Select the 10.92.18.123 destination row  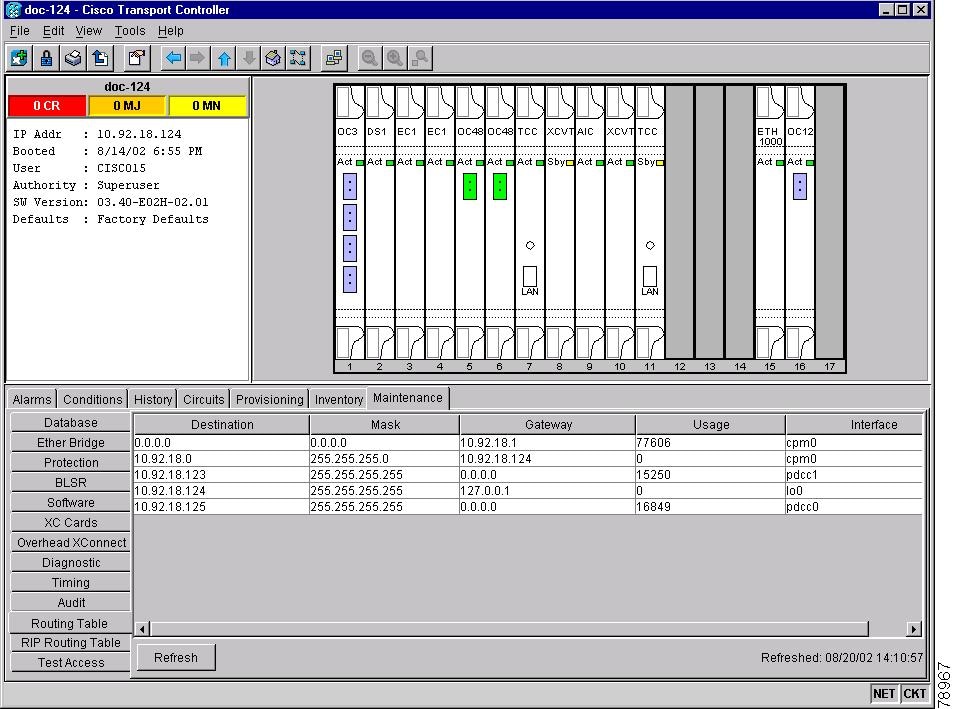click(x=528, y=474)
